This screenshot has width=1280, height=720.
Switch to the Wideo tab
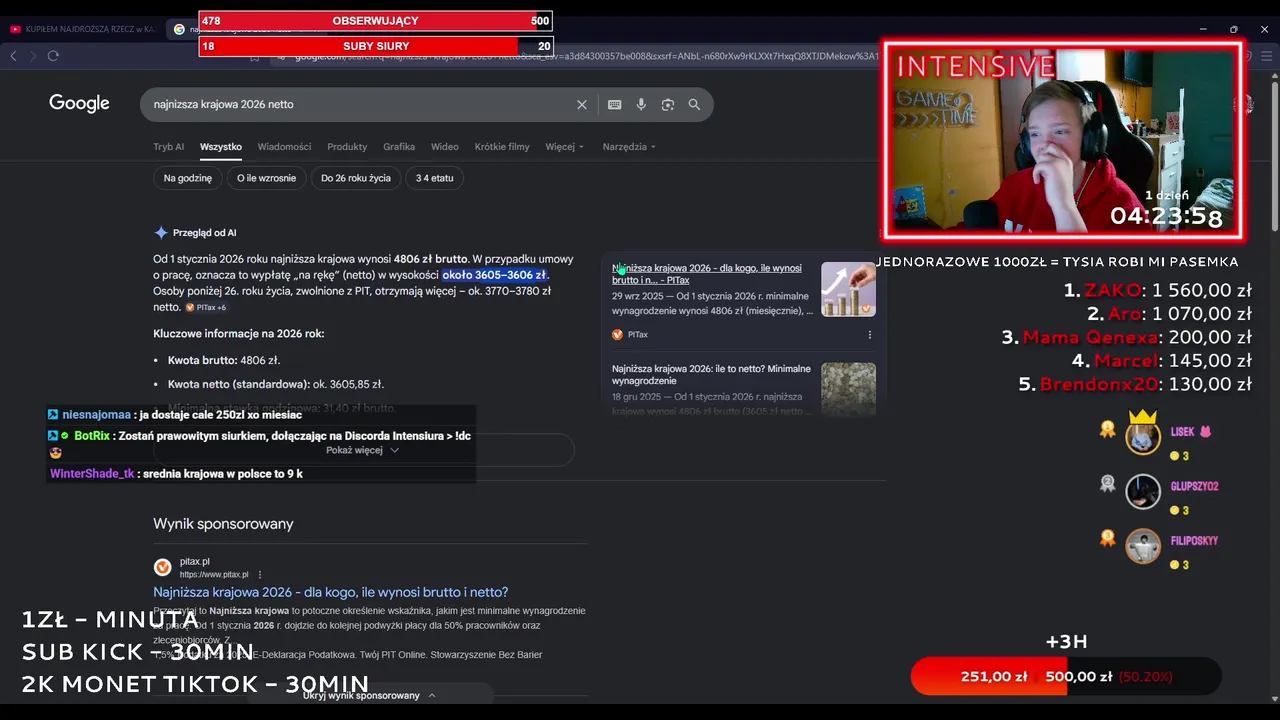(445, 147)
